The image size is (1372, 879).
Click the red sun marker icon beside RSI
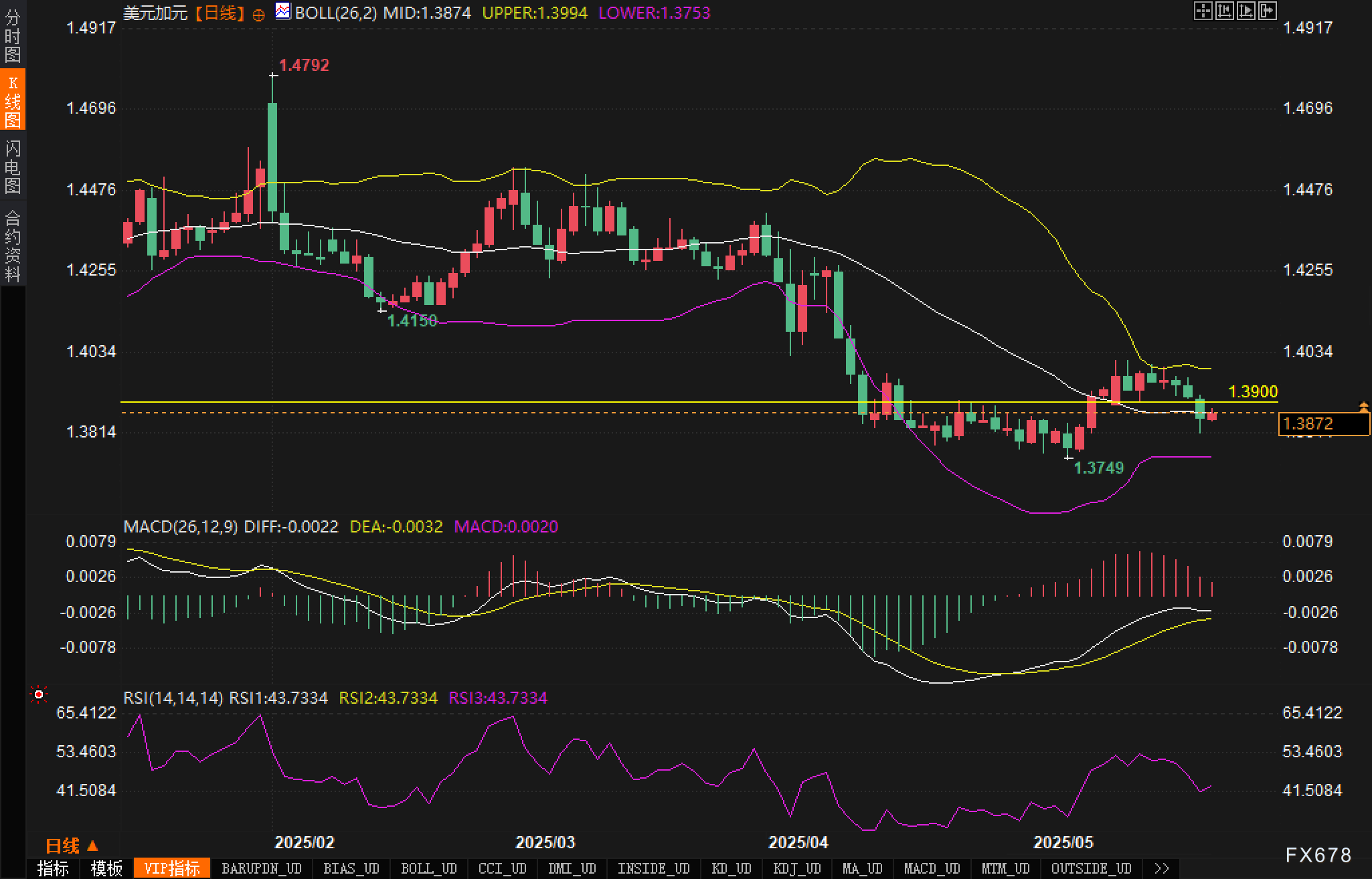coord(39,695)
